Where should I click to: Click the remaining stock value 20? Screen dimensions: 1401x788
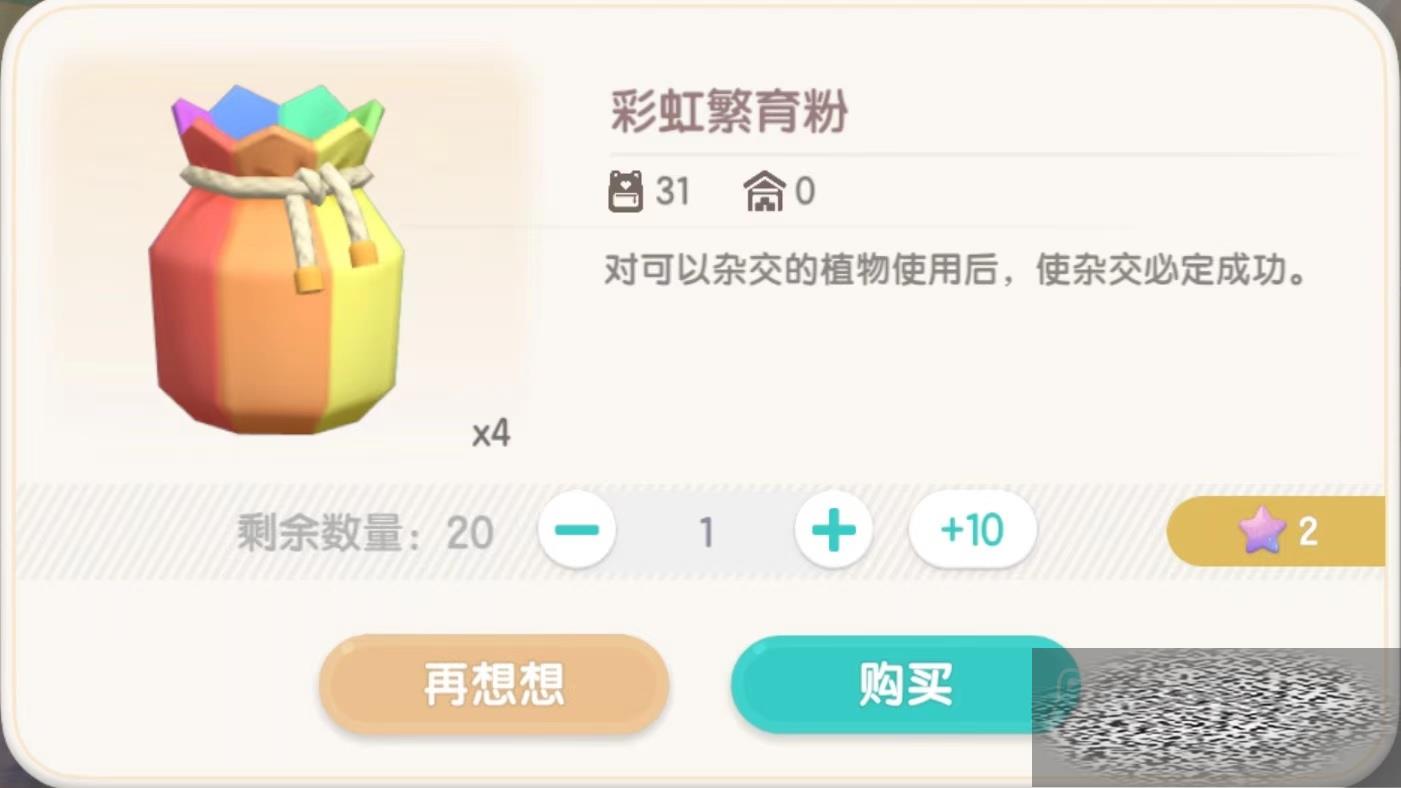(x=470, y=533)
